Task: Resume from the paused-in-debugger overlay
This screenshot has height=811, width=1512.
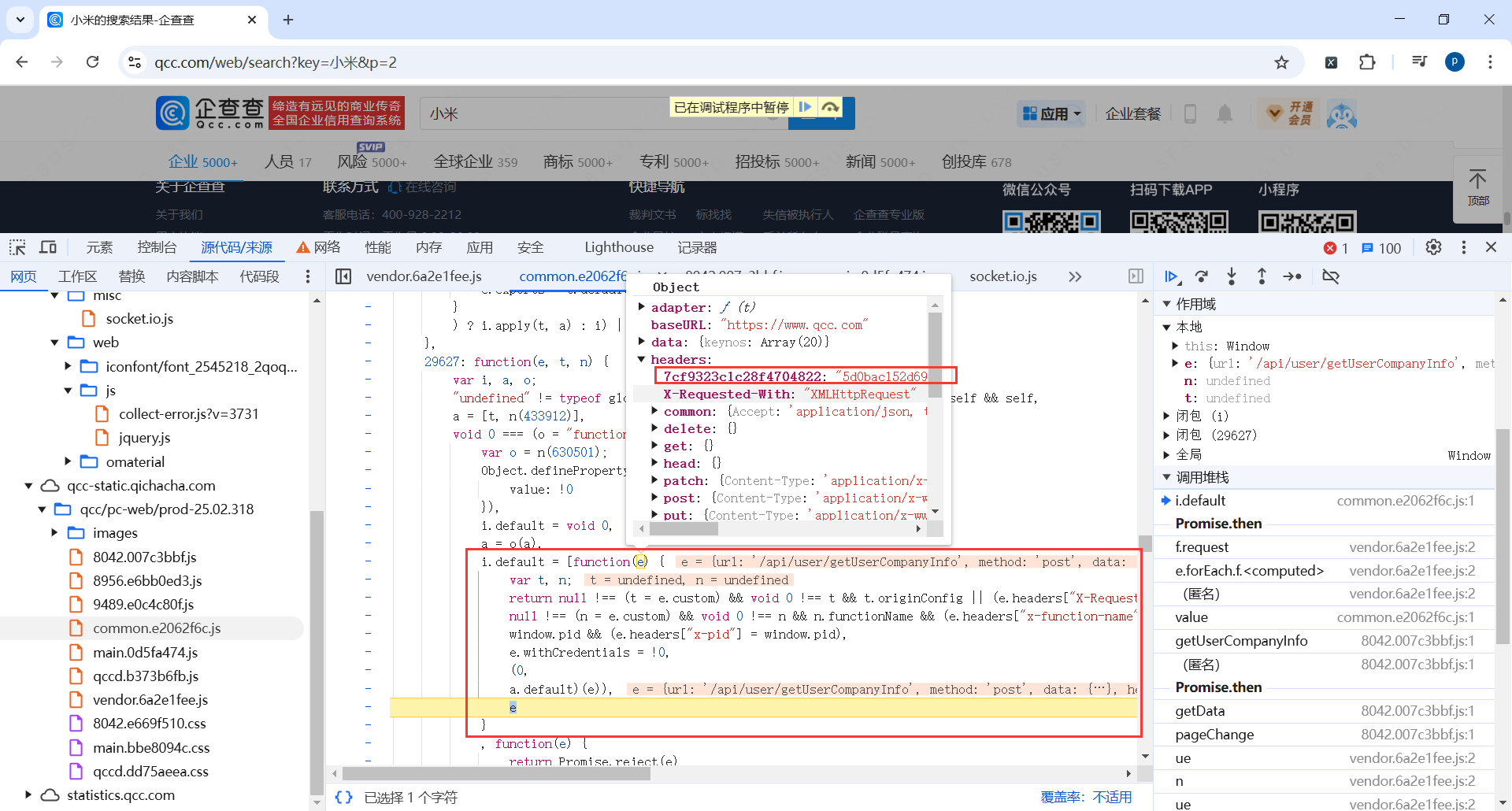Action: tap(805, 107)
